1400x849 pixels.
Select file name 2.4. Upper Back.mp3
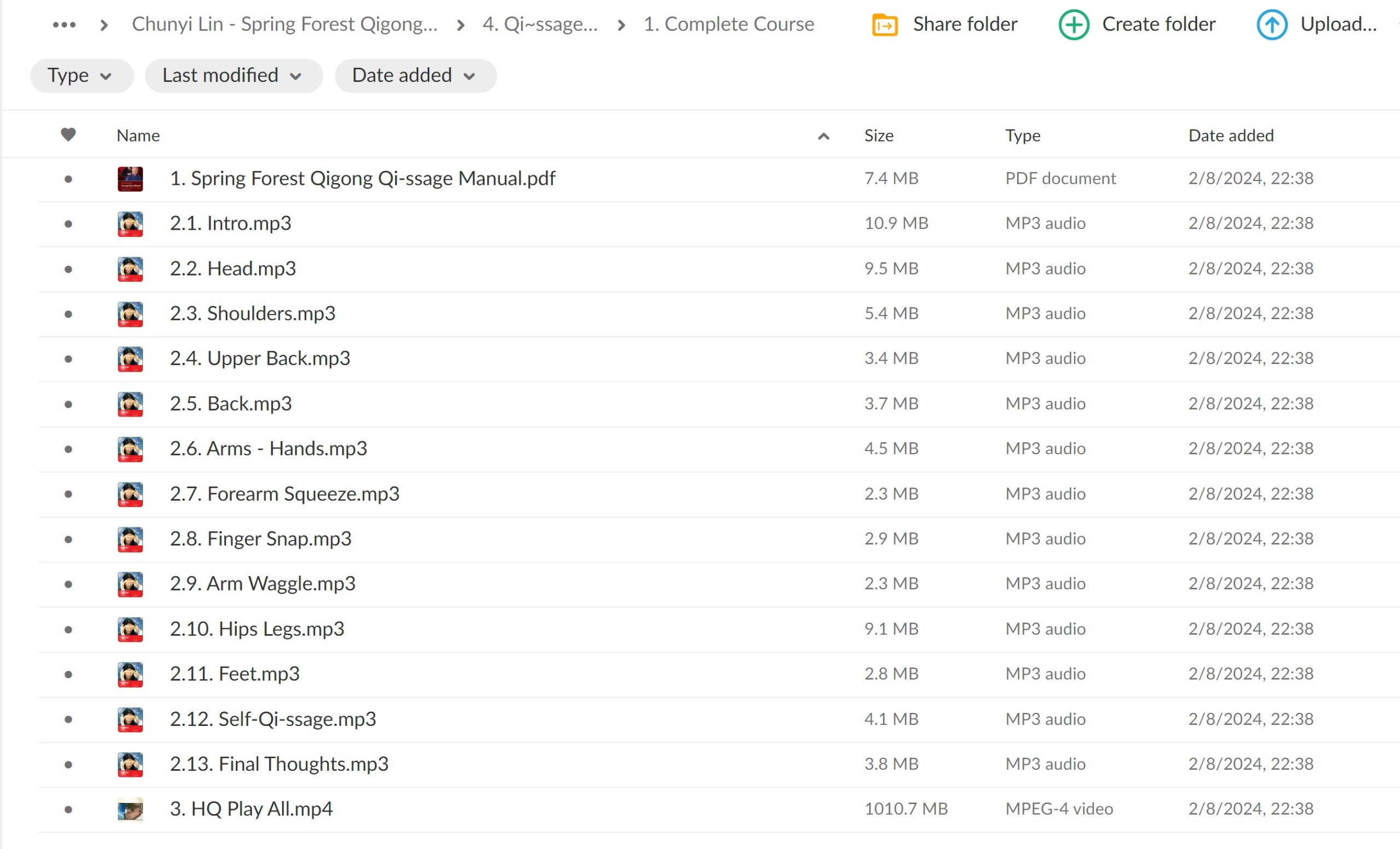click(260, 359)
